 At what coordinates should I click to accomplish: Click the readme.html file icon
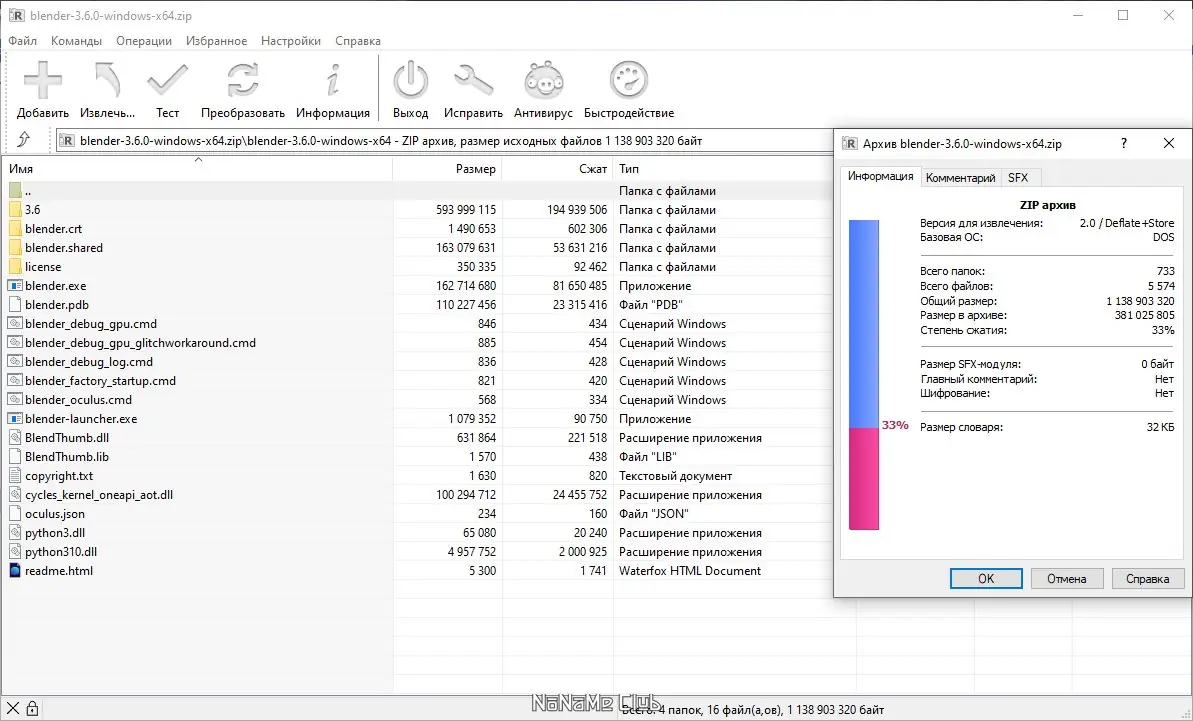14,570
